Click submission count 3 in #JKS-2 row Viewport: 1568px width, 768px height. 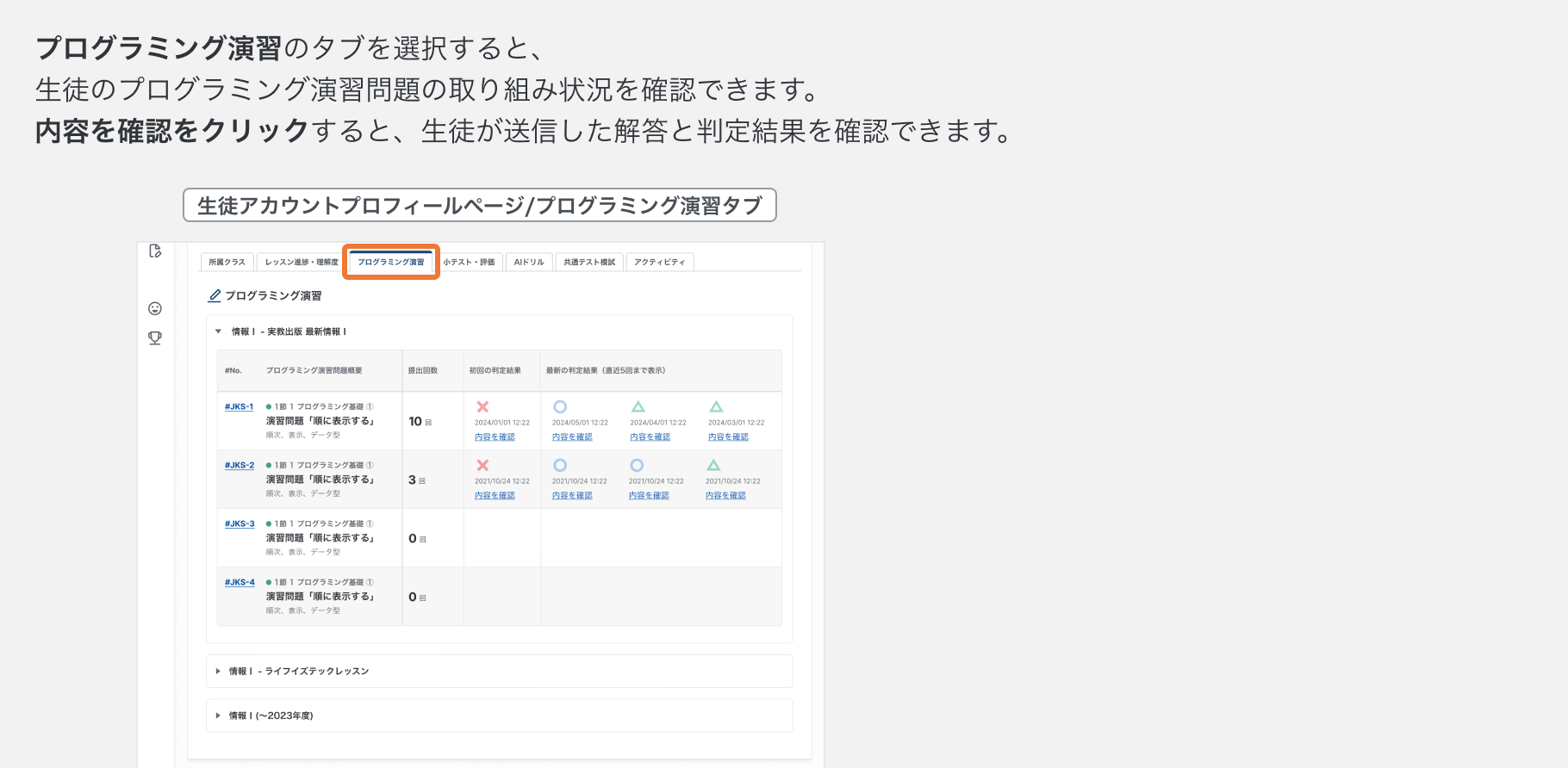coord(412,480)
